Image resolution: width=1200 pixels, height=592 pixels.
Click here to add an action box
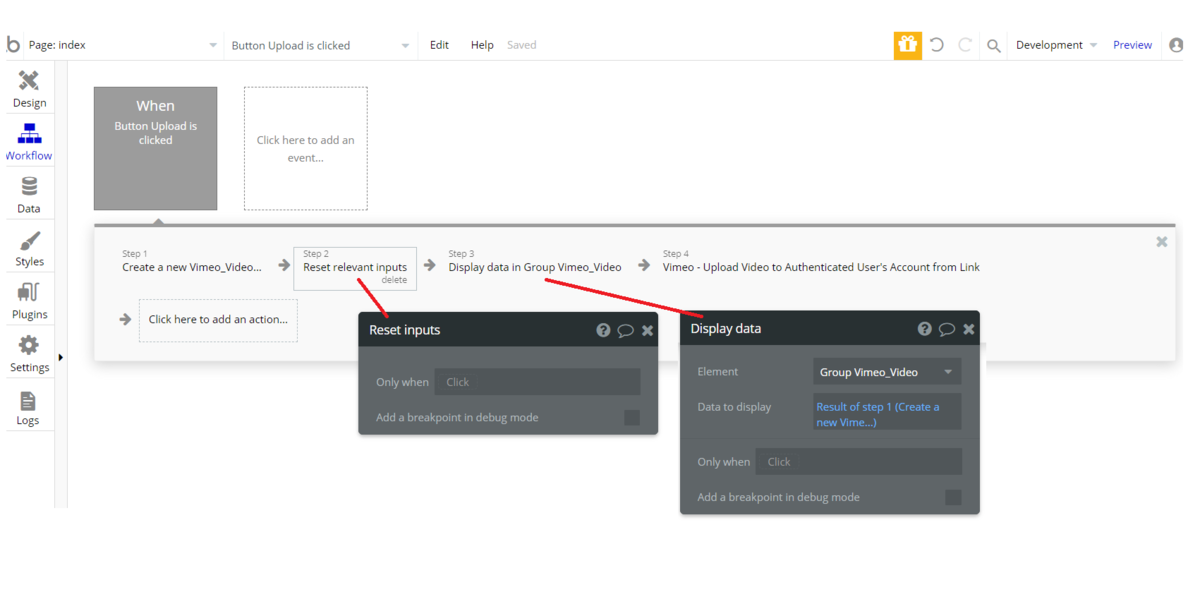(x=218, y=320)
